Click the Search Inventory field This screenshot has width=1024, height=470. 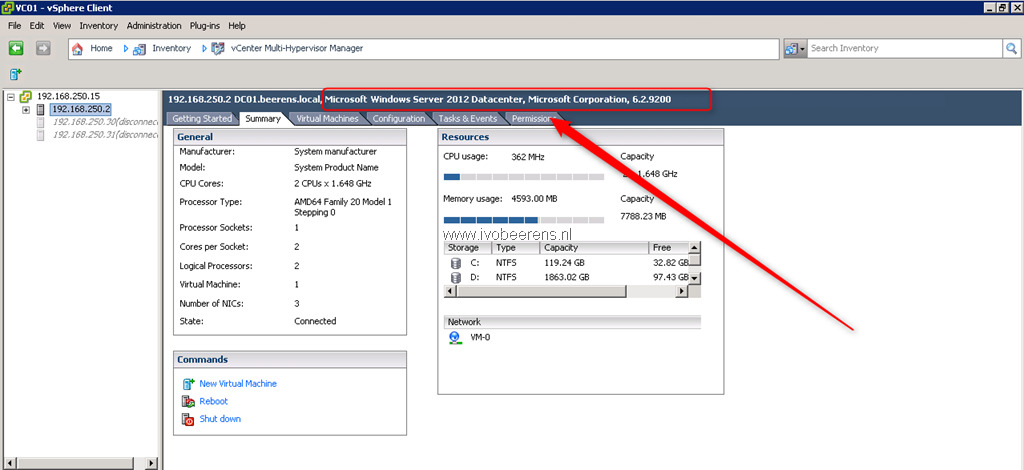[x=906, y=48]
